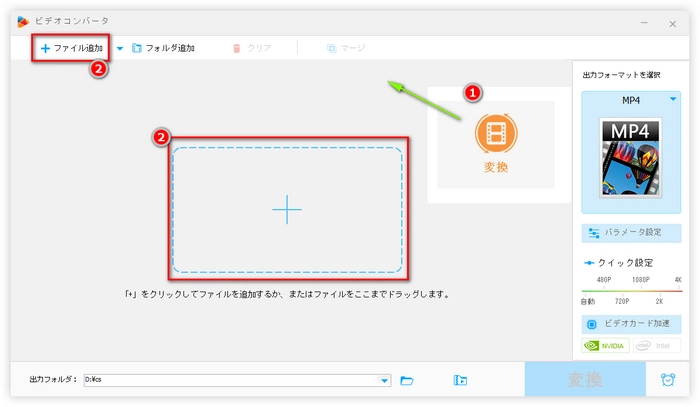Open the MP4 output format dropdown
Viewport: 700px width, 407px height.
click(674, 99)
